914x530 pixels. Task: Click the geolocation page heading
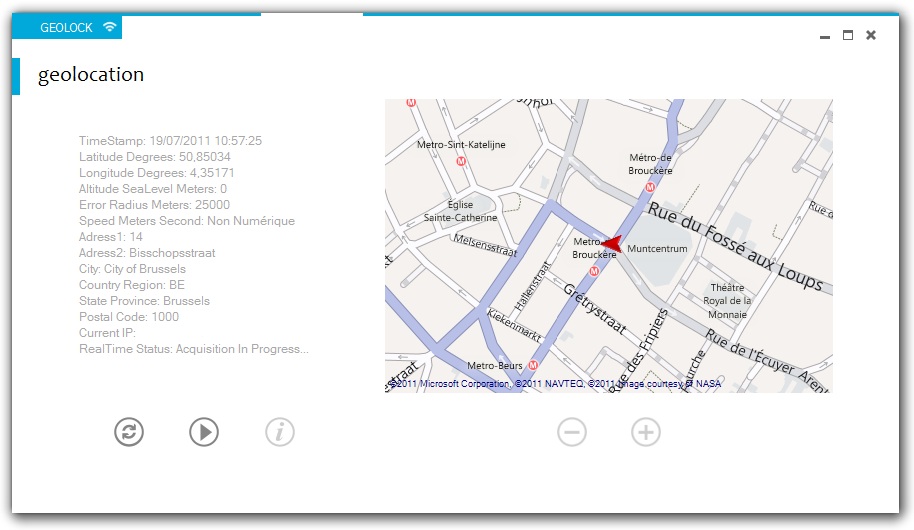pyautogui.click(x=91, y=75)
